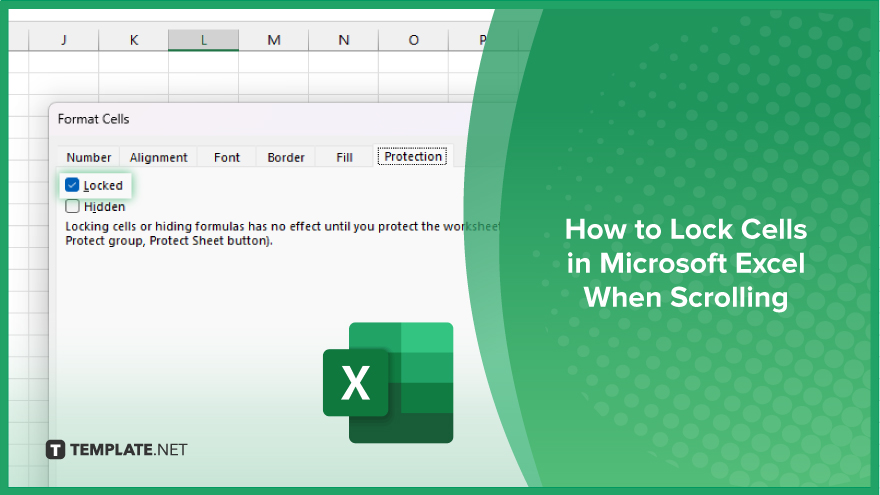The width and height of the screenshot is (880, 495).
Task: Click the Format Cells dialog title
Action: tap(93, 119)
